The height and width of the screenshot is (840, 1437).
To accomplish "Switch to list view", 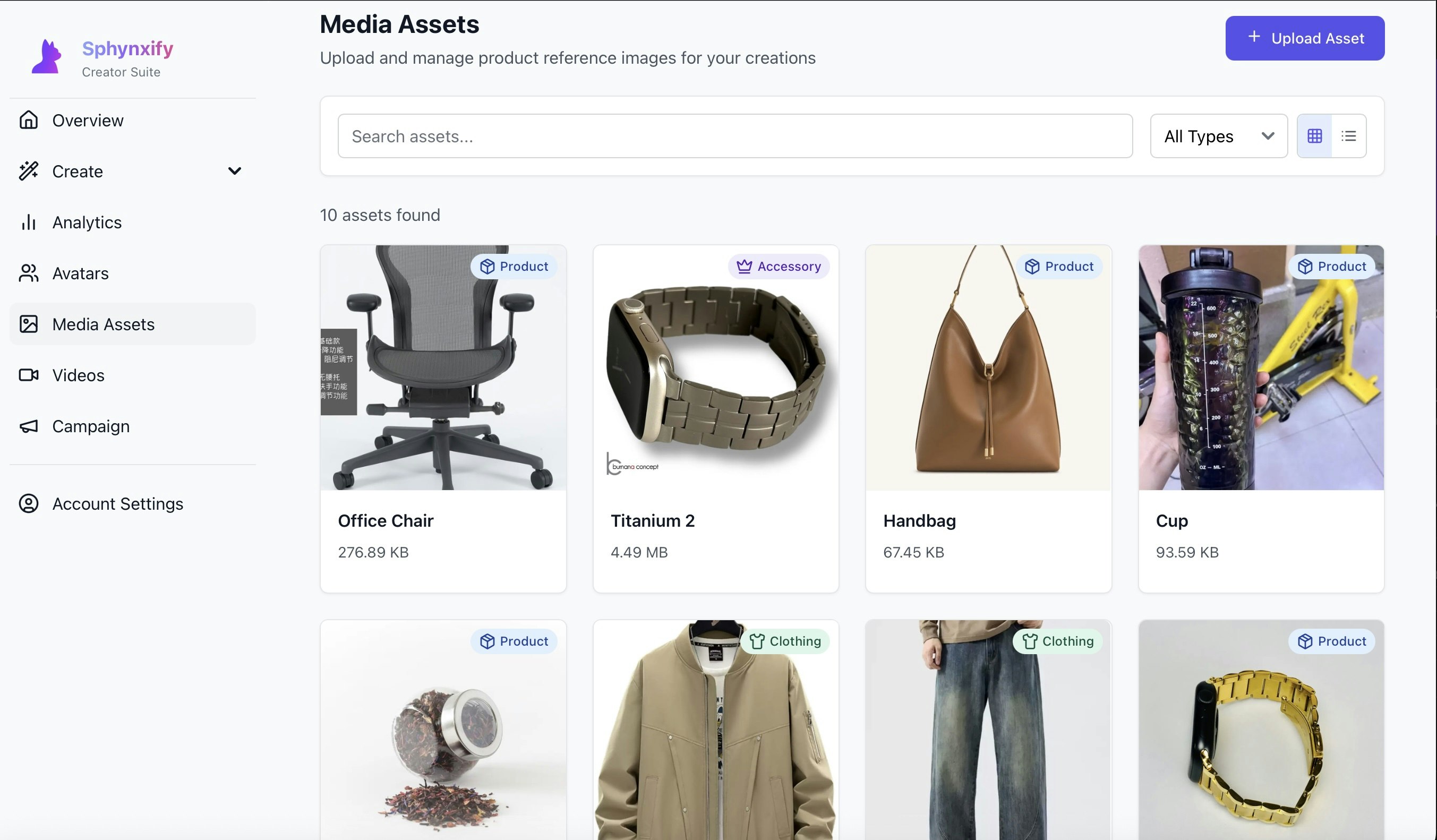I will pos(1349,136).
